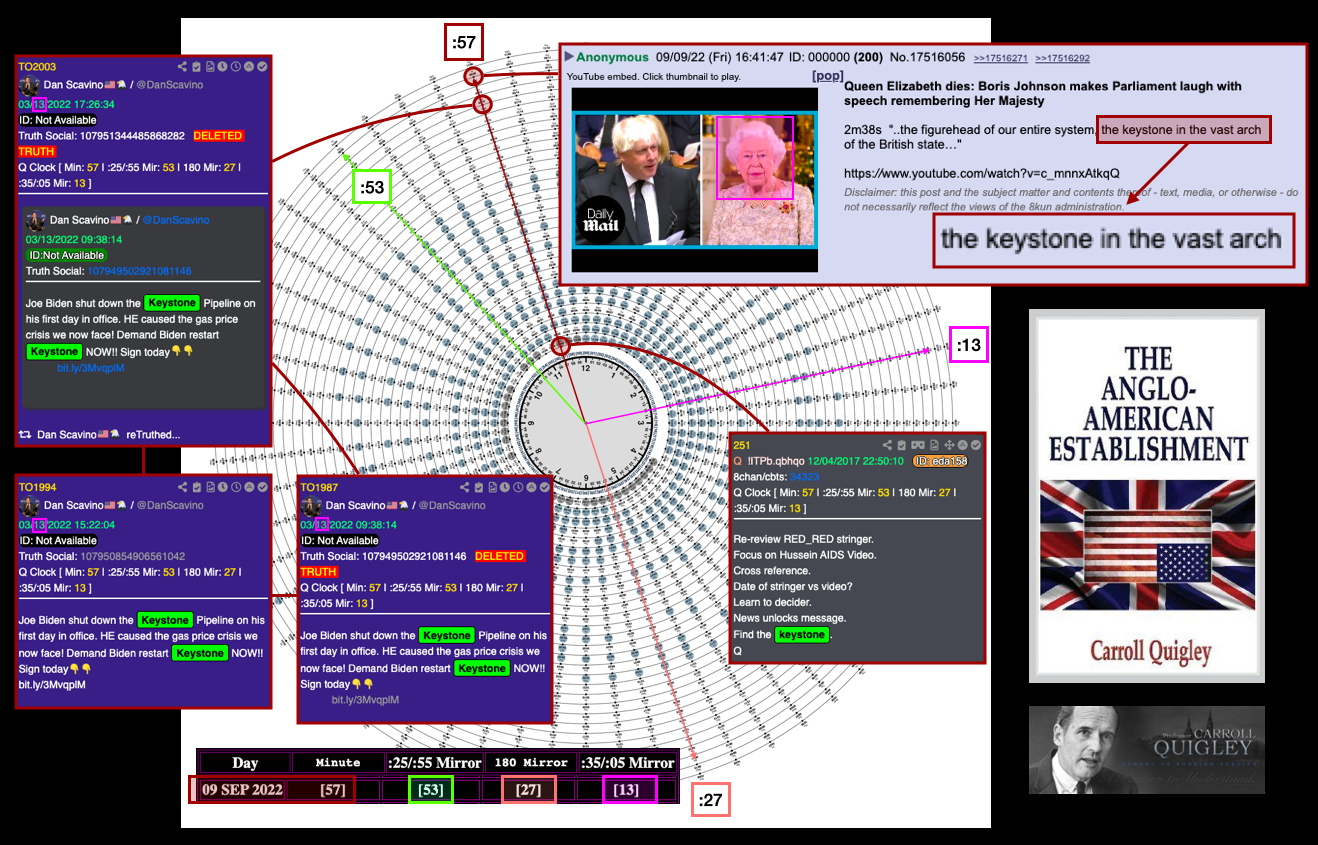Click post ID 'TO1994'

tap(37, 487)
